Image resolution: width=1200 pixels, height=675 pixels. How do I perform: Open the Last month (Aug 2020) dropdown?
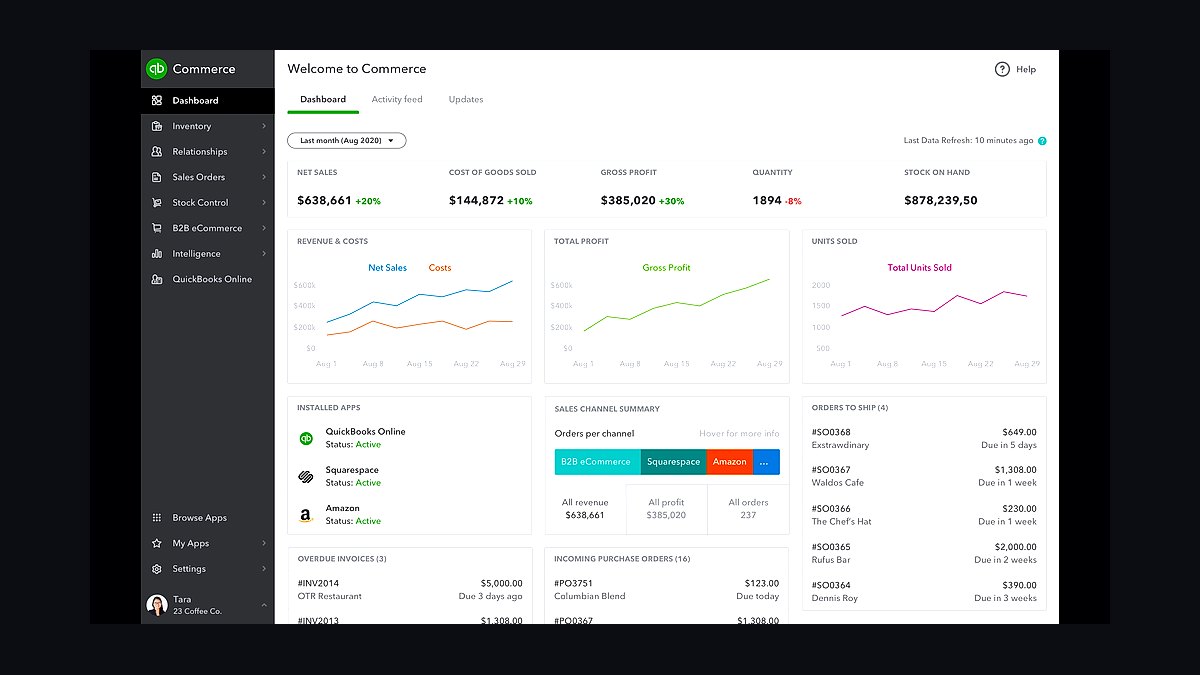347,141
